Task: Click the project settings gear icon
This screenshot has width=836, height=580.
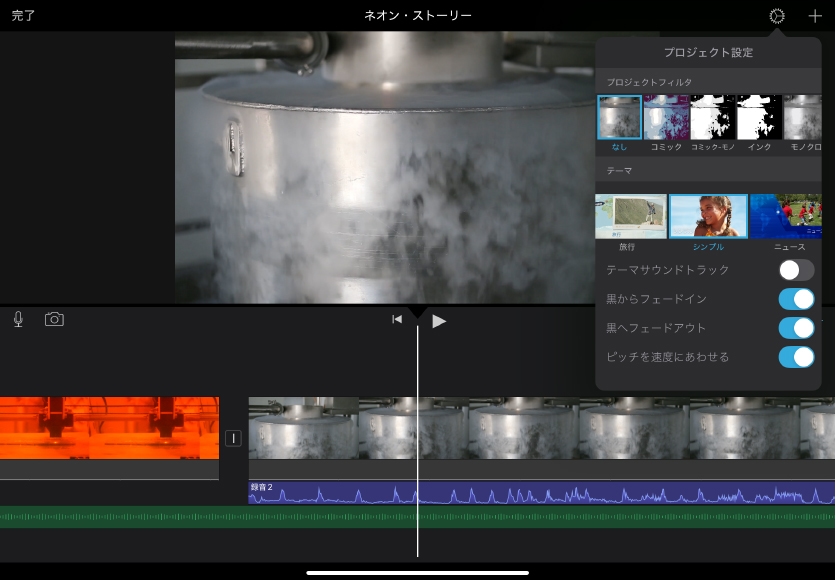Action: coord(776,16)
